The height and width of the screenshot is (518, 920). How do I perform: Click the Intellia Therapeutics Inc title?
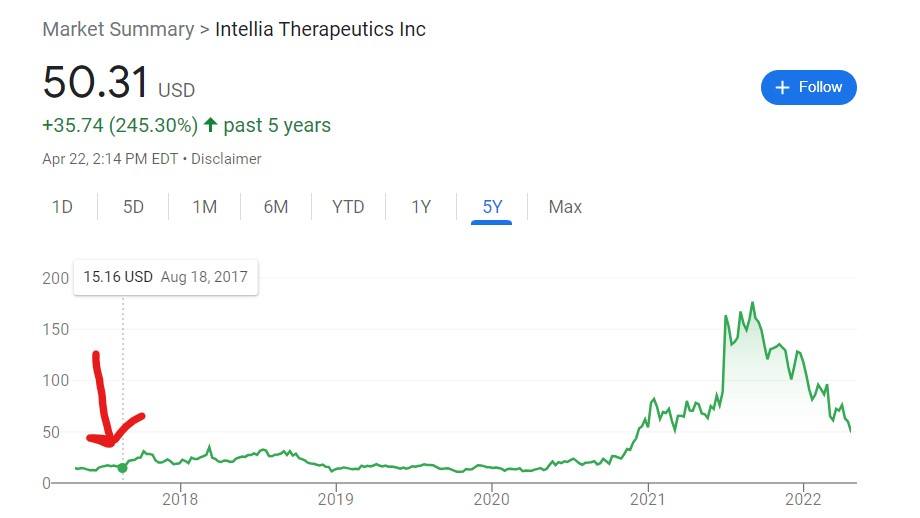(x=320, y=29)
